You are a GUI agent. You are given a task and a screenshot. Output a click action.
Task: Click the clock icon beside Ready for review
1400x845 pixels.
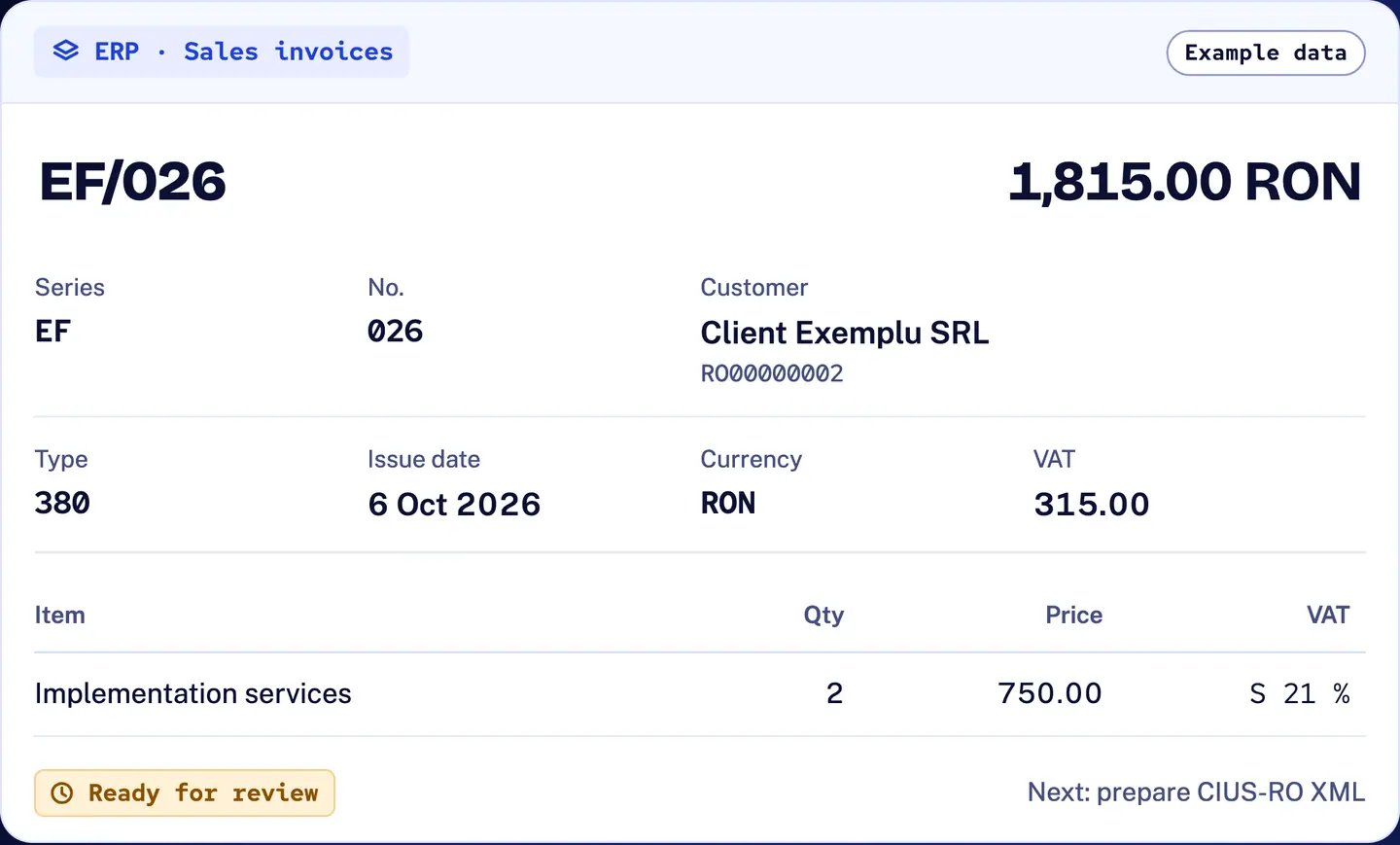point(61,793)
